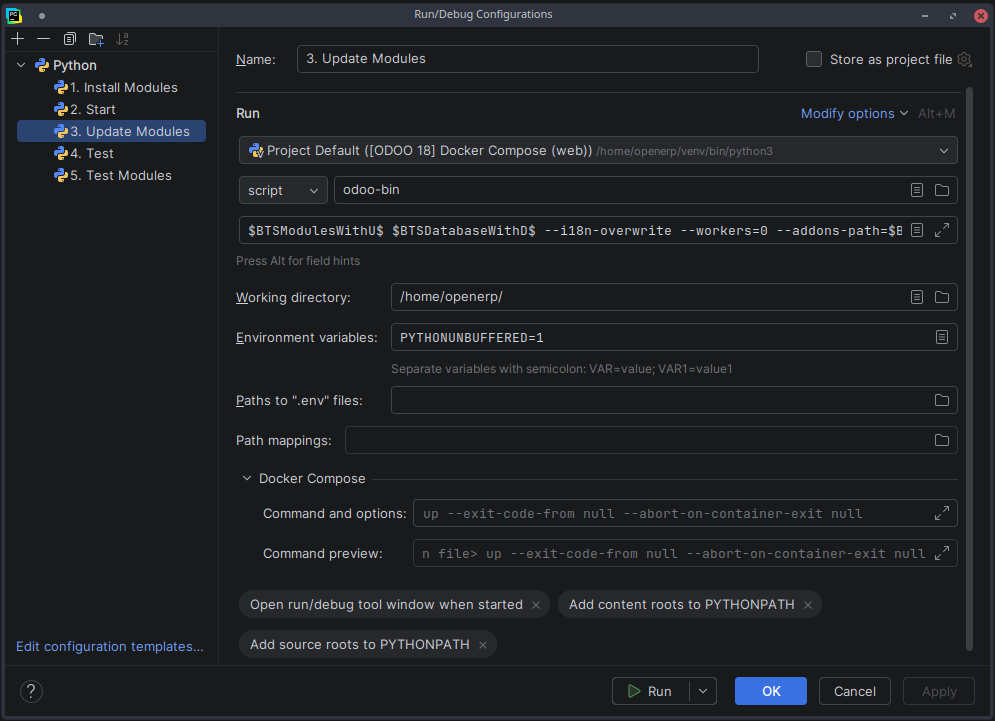The image size is (995, 721).
Task: Insert macro into script path field
Action: pyautogui.click(x=916, y=190)
